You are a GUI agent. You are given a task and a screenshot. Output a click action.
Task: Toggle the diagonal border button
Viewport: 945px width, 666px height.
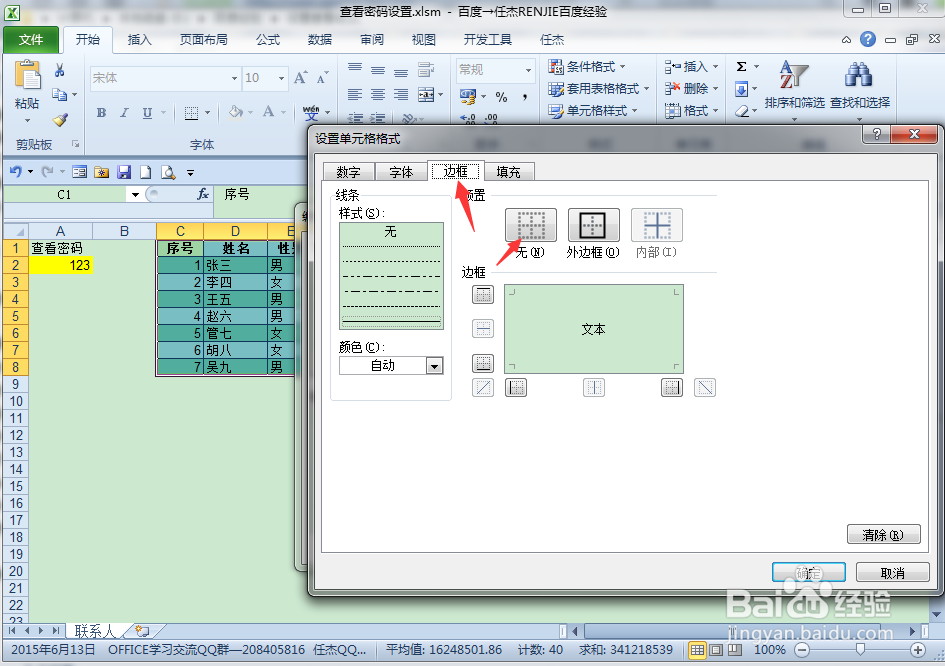pyautogui.click(x=483, y=387)
